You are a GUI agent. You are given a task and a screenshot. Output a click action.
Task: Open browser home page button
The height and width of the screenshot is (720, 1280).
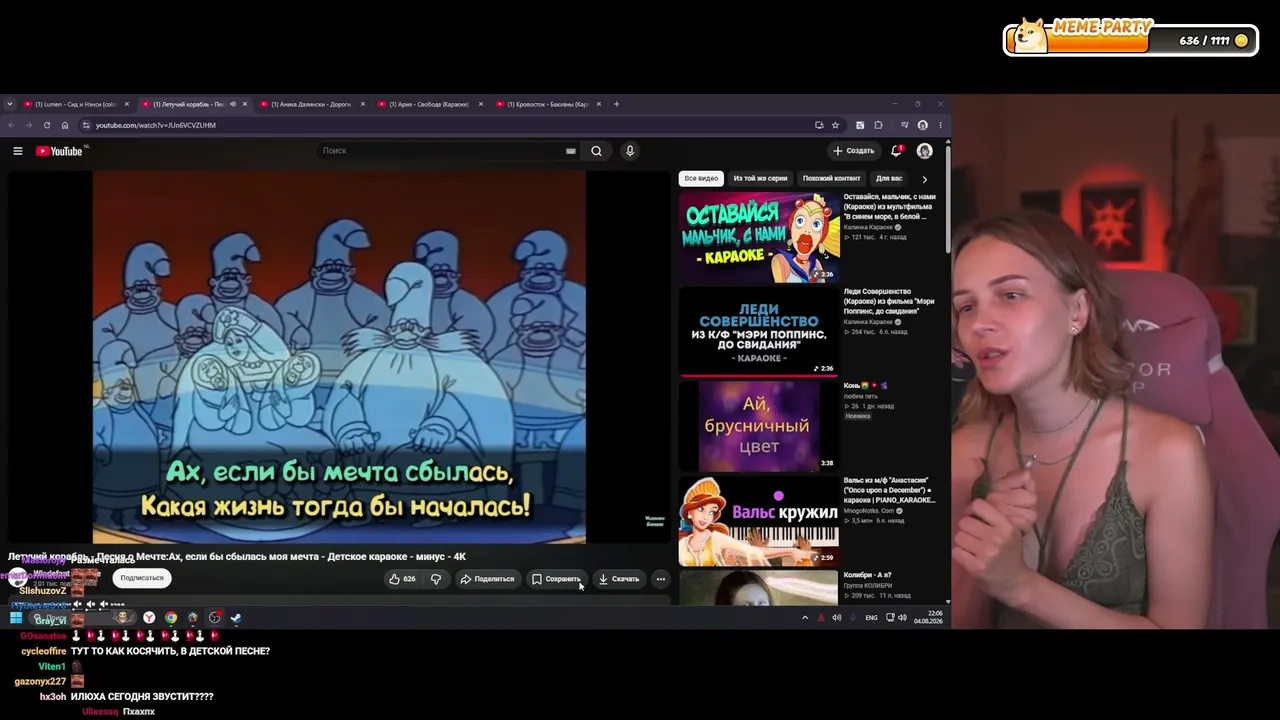point(65,125)
